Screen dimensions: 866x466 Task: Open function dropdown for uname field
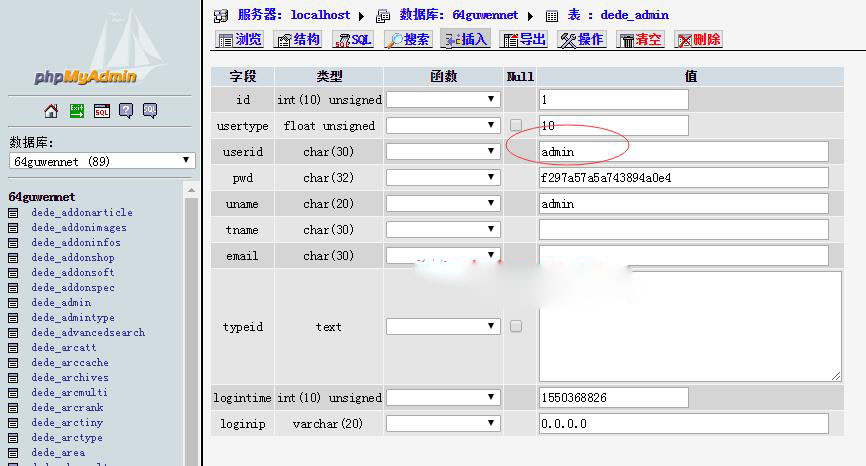pos(443,203)
